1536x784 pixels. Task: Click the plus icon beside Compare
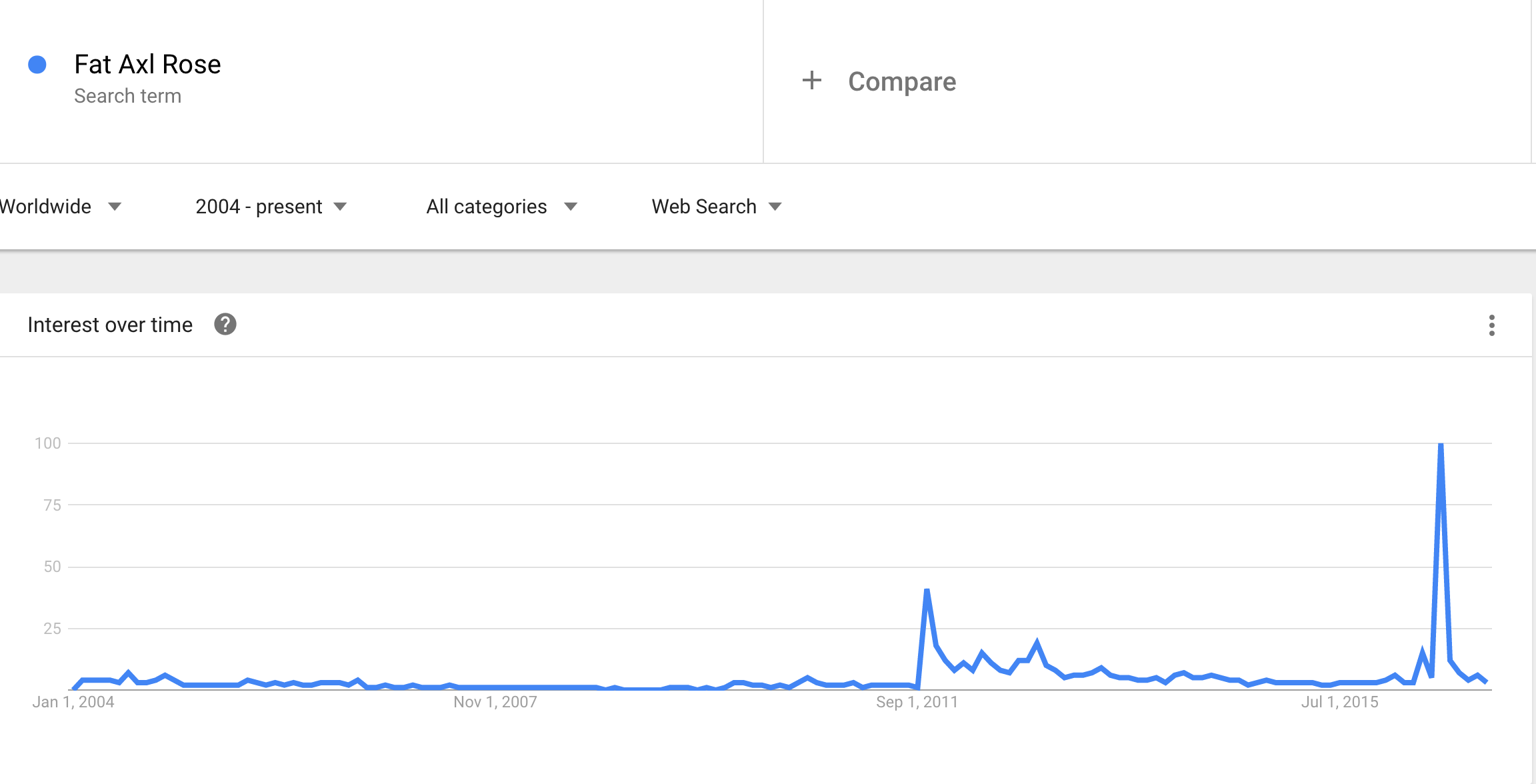tap(811, 81)
